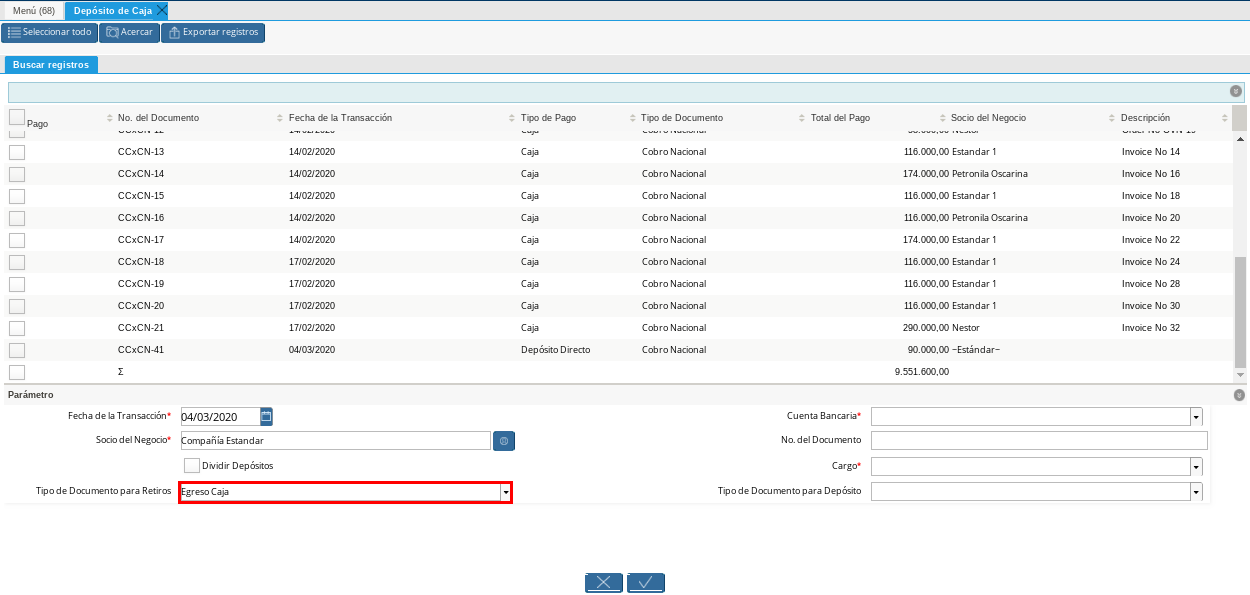This screenshot has width=1250, height=595.
Task: Collapse the search criteria panel arrow
Action: coord(1236,91)
